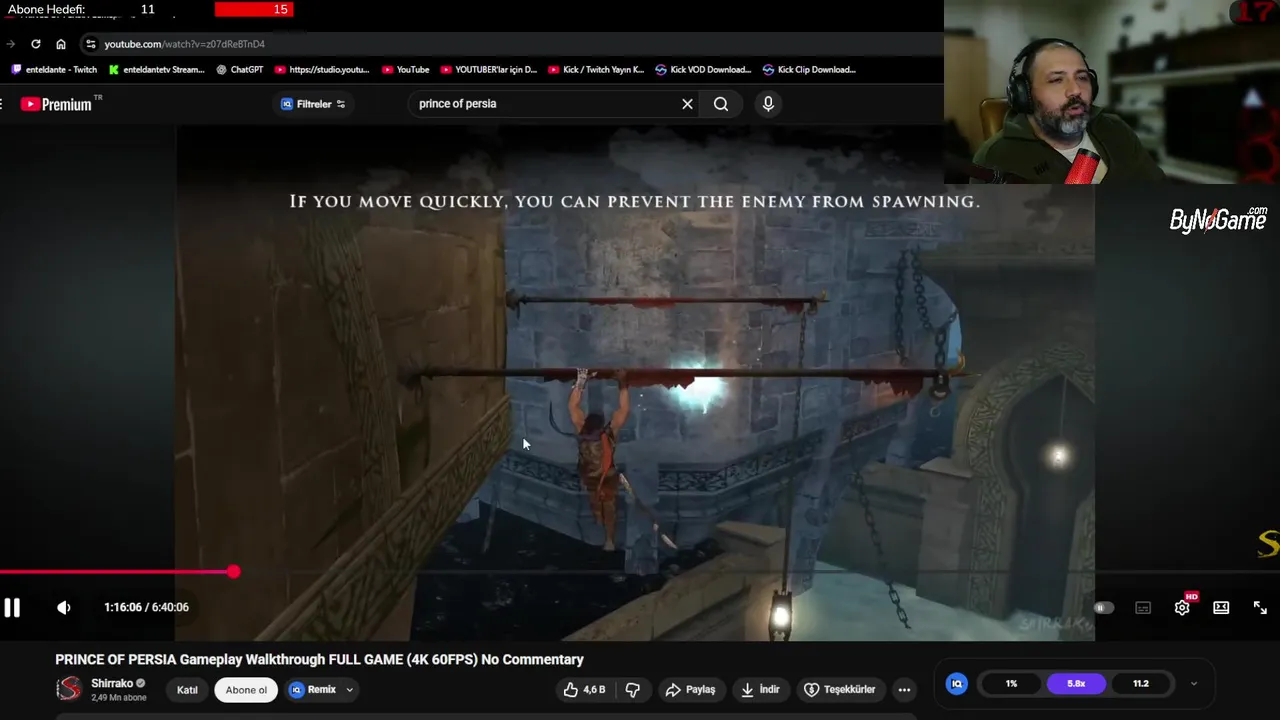Open the Shirrako channel name link
The height and width of the screenshot is (720, 1280).
click(112, 683)
